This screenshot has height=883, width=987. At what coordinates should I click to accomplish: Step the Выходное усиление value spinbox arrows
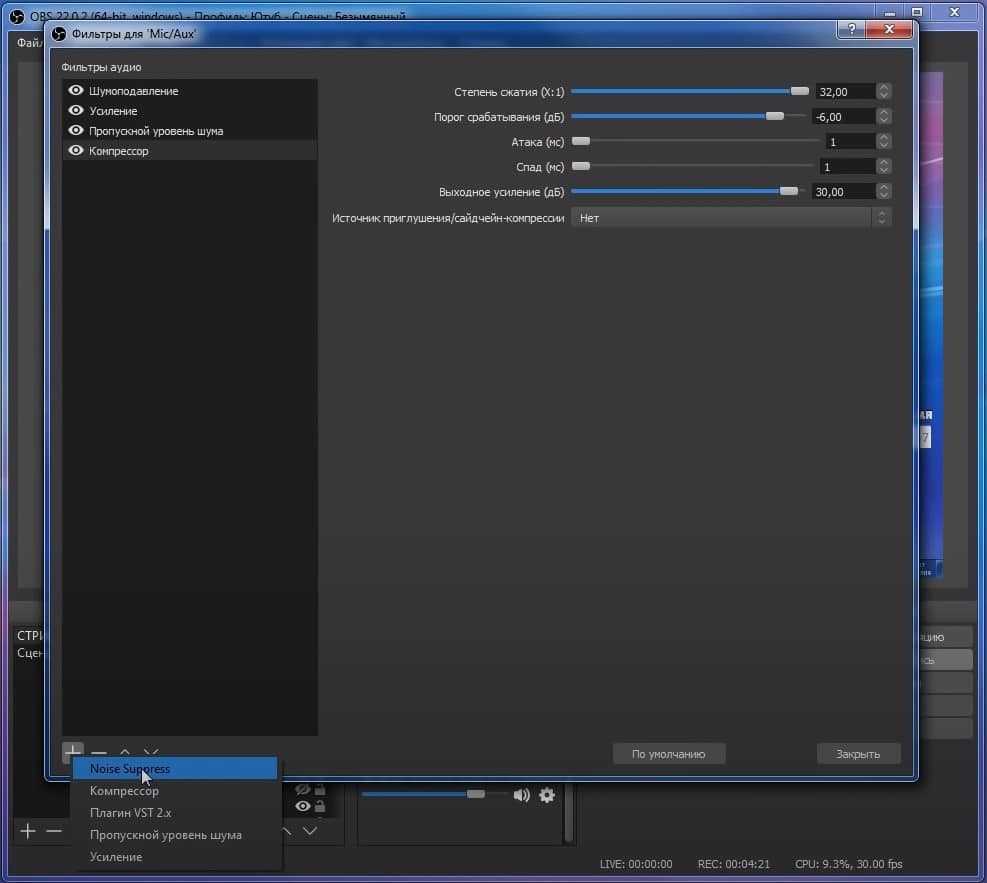click(883, 191)
